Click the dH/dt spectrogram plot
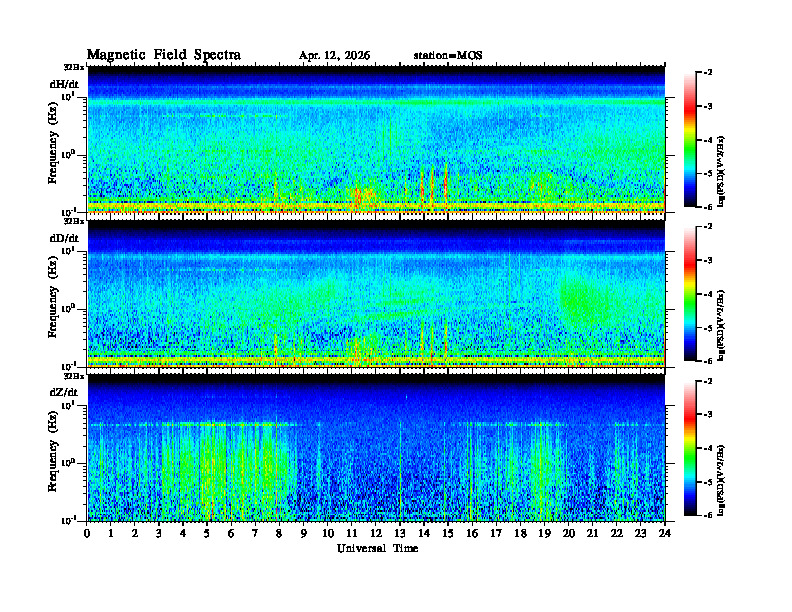792x612 pixels. click(376, 139)
